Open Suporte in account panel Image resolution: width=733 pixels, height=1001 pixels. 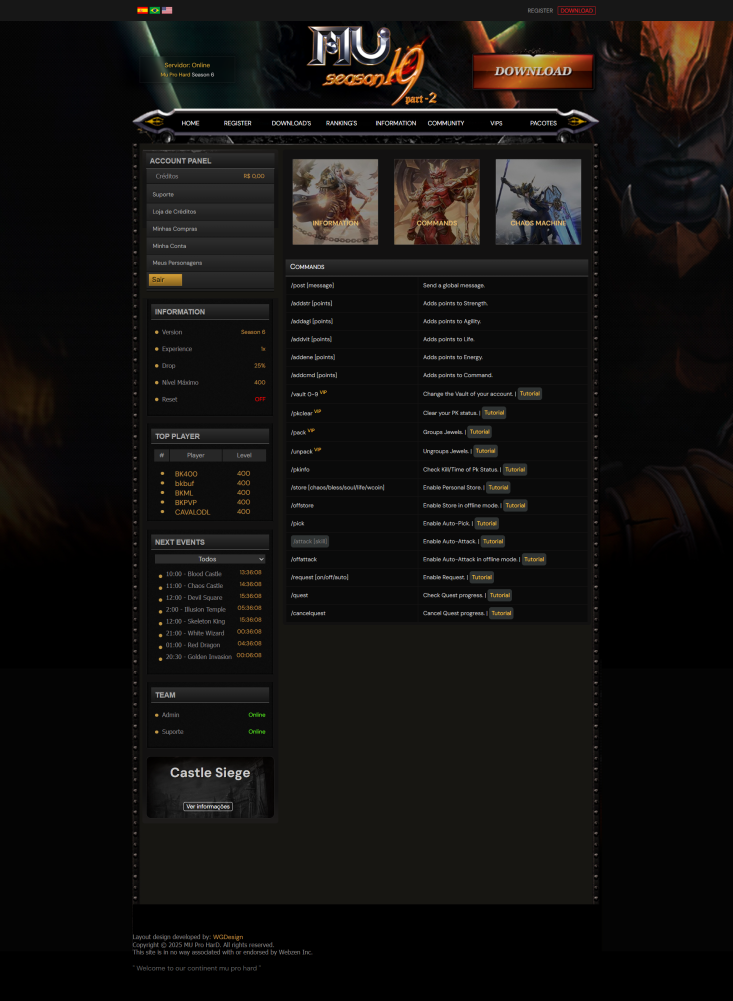click(210, 194)
